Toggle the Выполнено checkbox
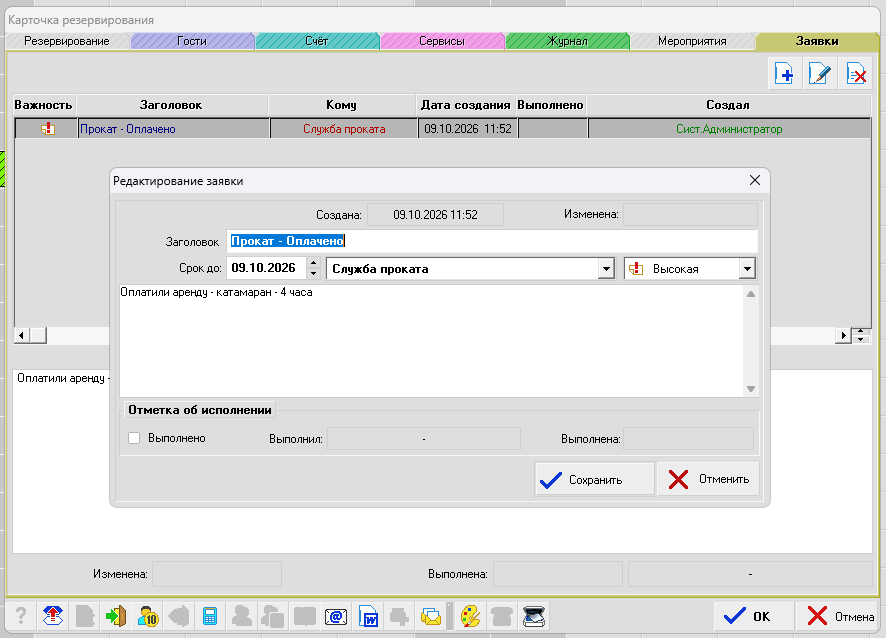886x638 pixels. (x=134, y=438)
